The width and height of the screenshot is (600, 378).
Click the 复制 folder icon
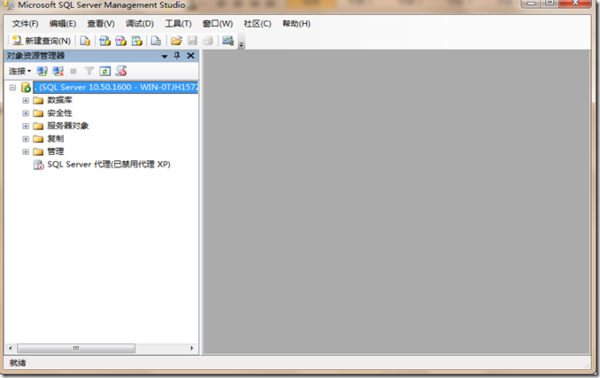click(38, 139)
